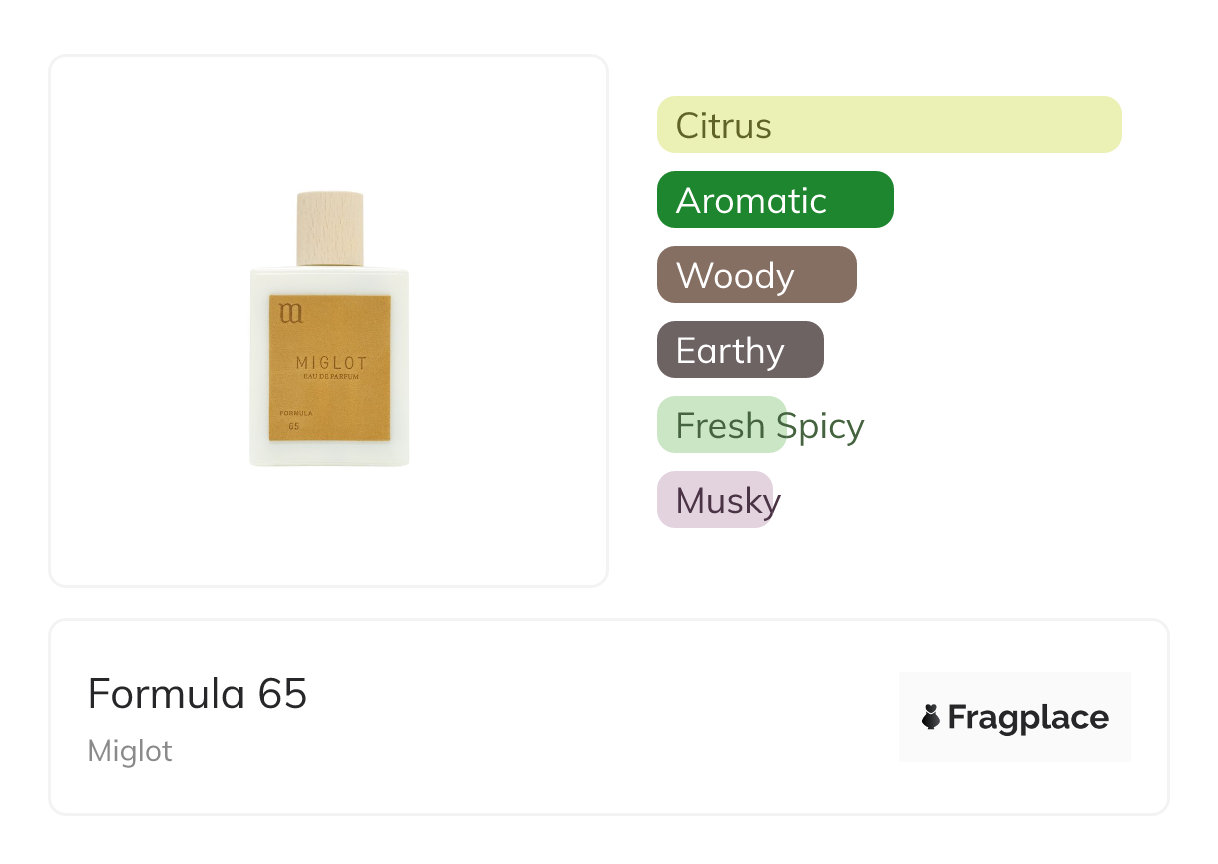Click the Fresh Spicy accord bar

click(722, 425)
